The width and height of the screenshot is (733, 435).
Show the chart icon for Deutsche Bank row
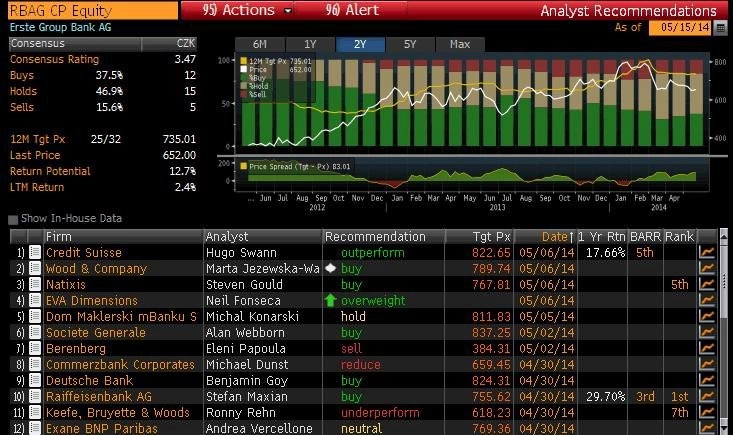(706, 380)
